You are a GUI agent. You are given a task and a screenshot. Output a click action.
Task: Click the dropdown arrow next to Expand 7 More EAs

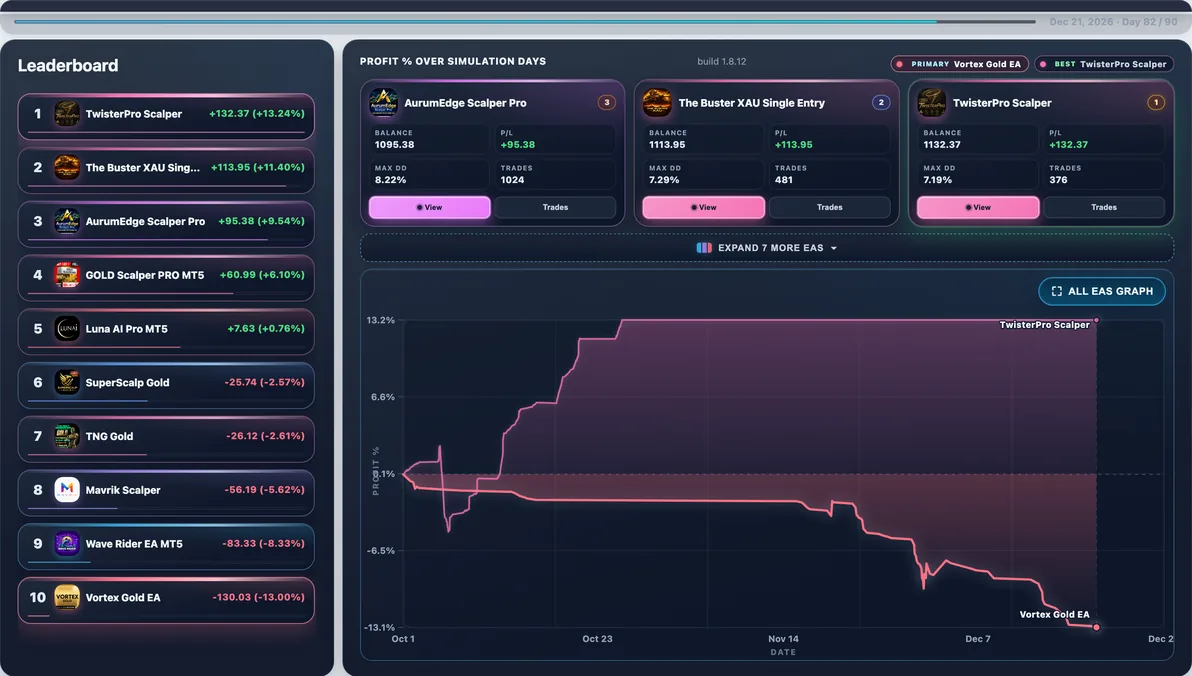coord(834,249)
